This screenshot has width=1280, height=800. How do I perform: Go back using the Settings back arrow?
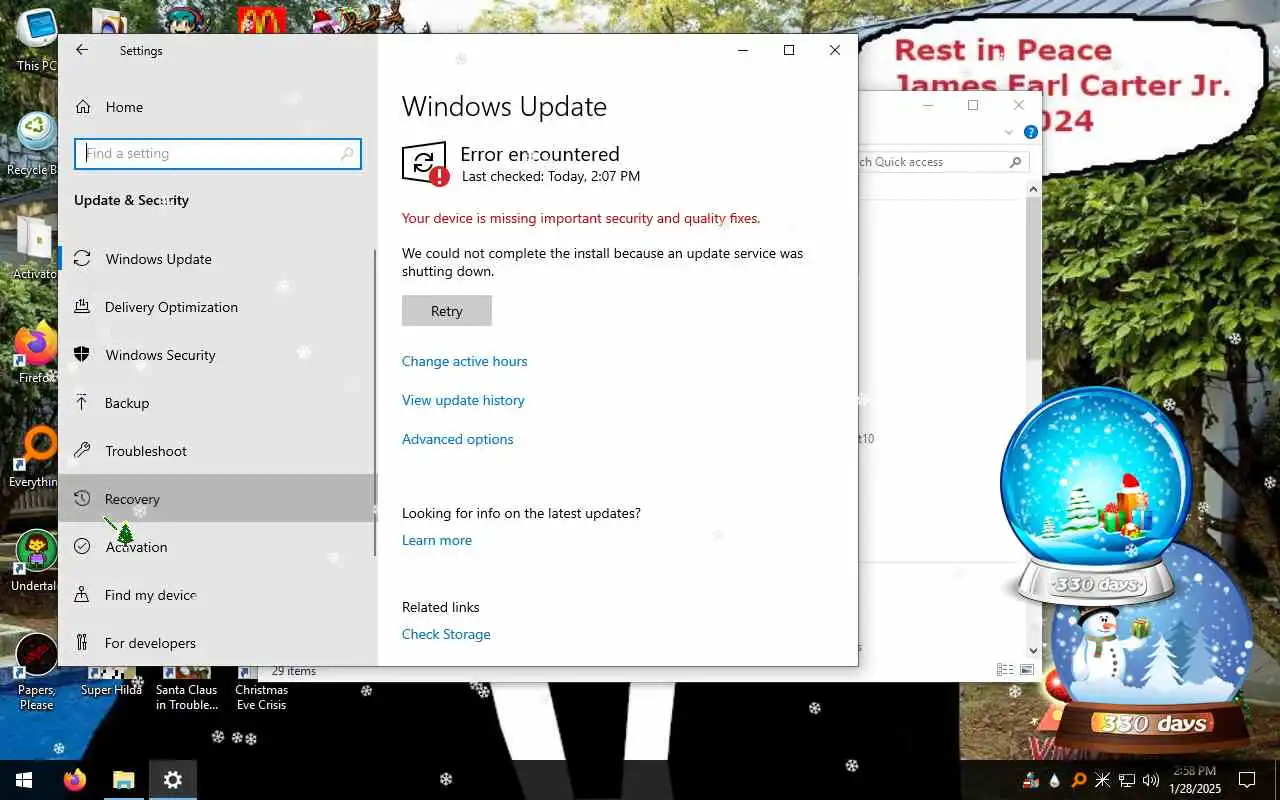[82, 50]
